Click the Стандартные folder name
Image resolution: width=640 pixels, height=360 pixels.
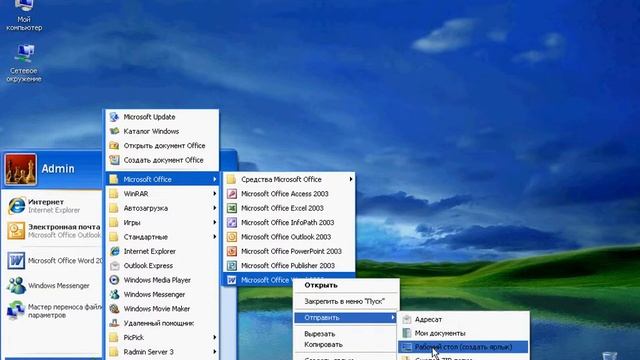point(146,237)
